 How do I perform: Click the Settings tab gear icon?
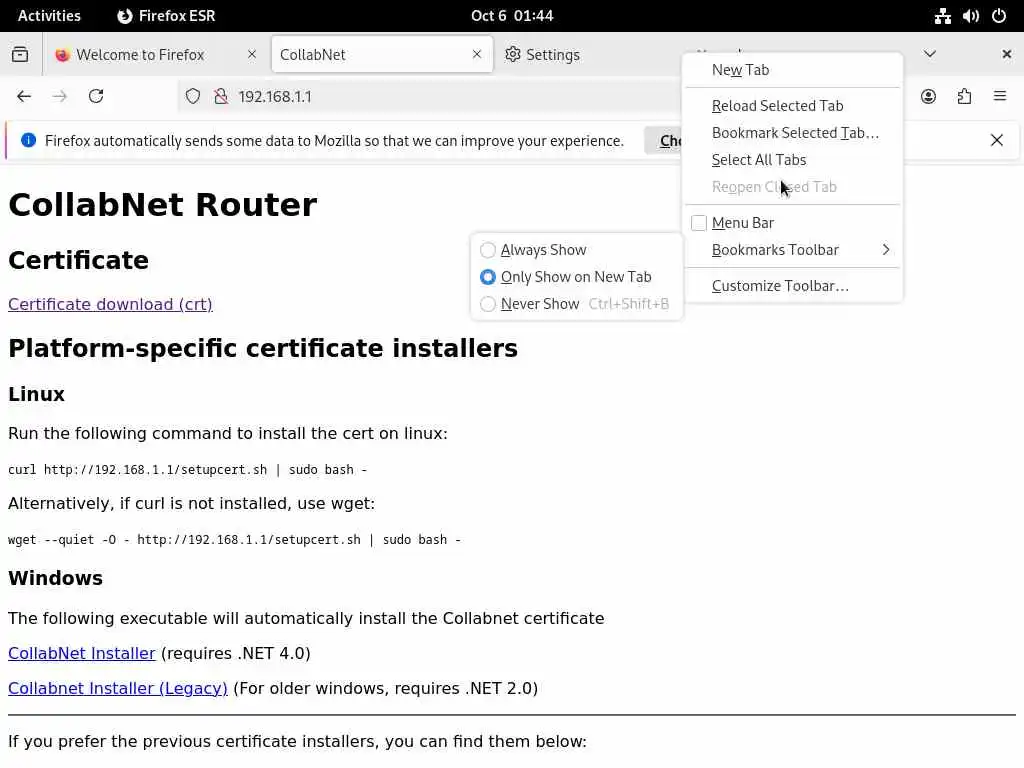513,54
